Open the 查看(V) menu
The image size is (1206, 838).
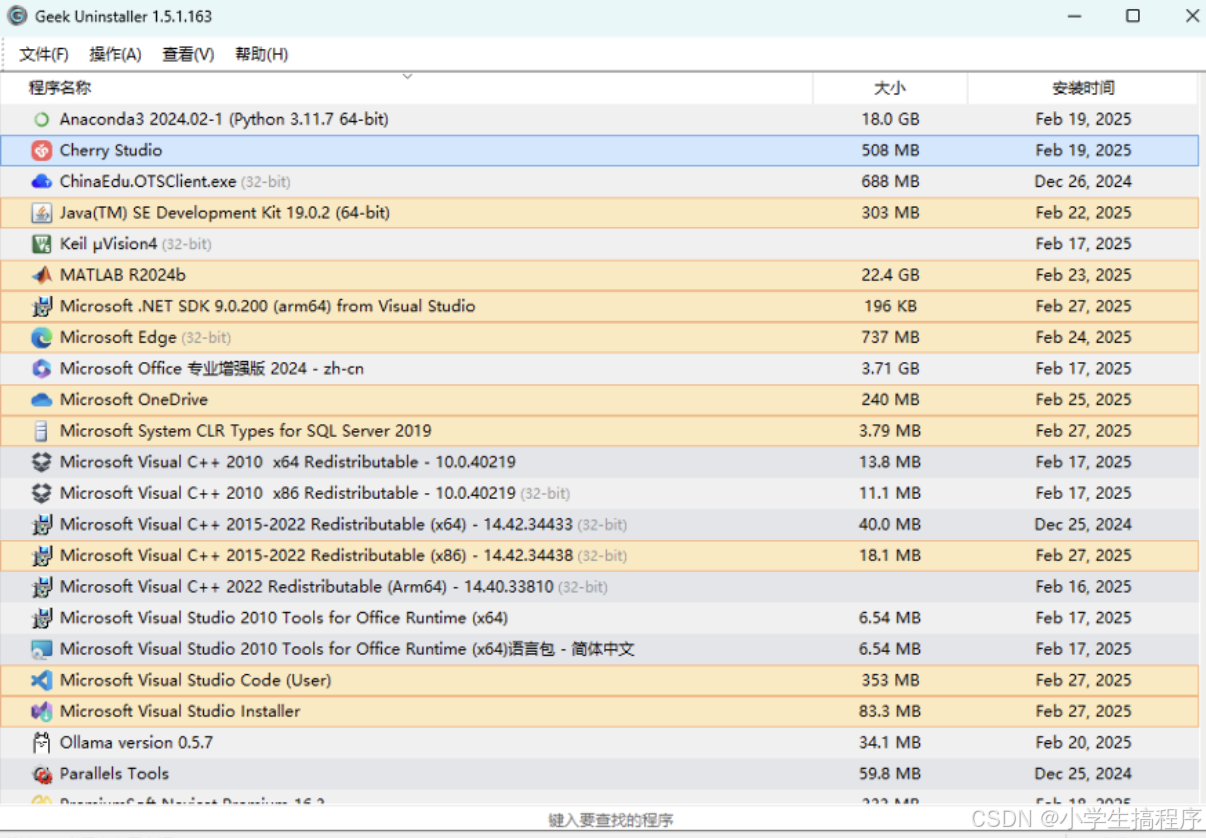tap(188, 54)
